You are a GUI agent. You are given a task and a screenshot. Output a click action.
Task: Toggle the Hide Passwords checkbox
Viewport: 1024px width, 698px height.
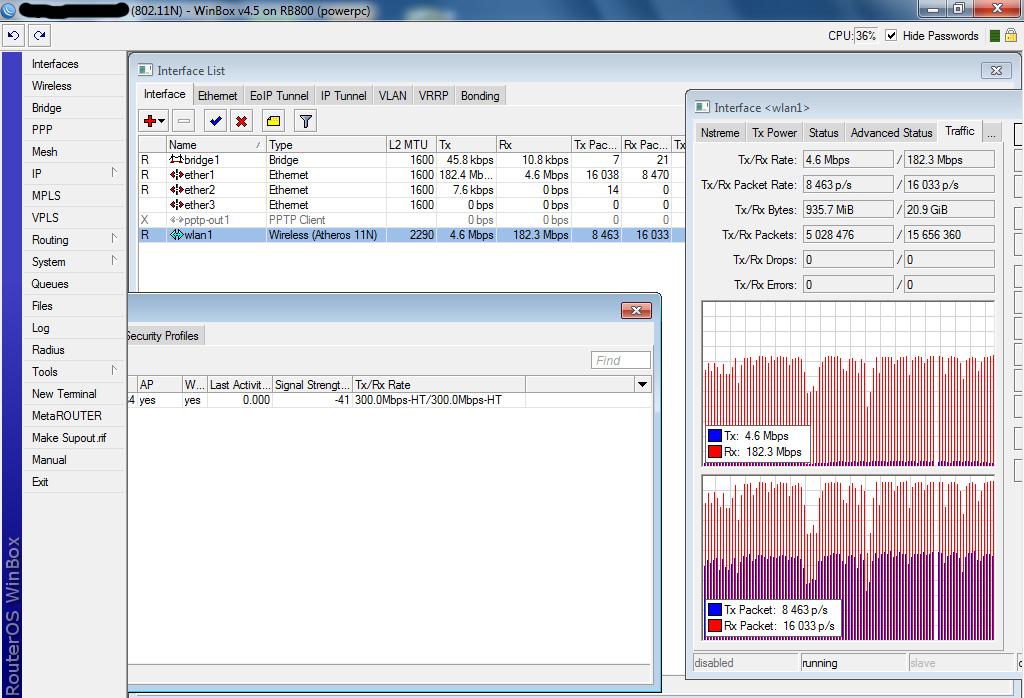tap(892, 36)
